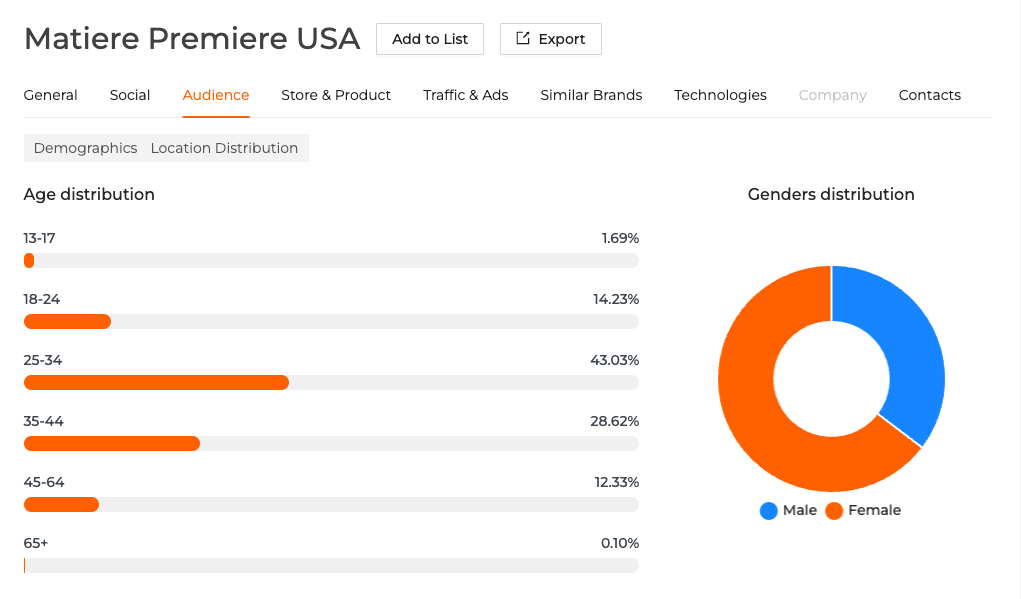The width and height of the screenshot is (1021, 599).
Task: Click the Contacts tab
Action: [929, 95]
